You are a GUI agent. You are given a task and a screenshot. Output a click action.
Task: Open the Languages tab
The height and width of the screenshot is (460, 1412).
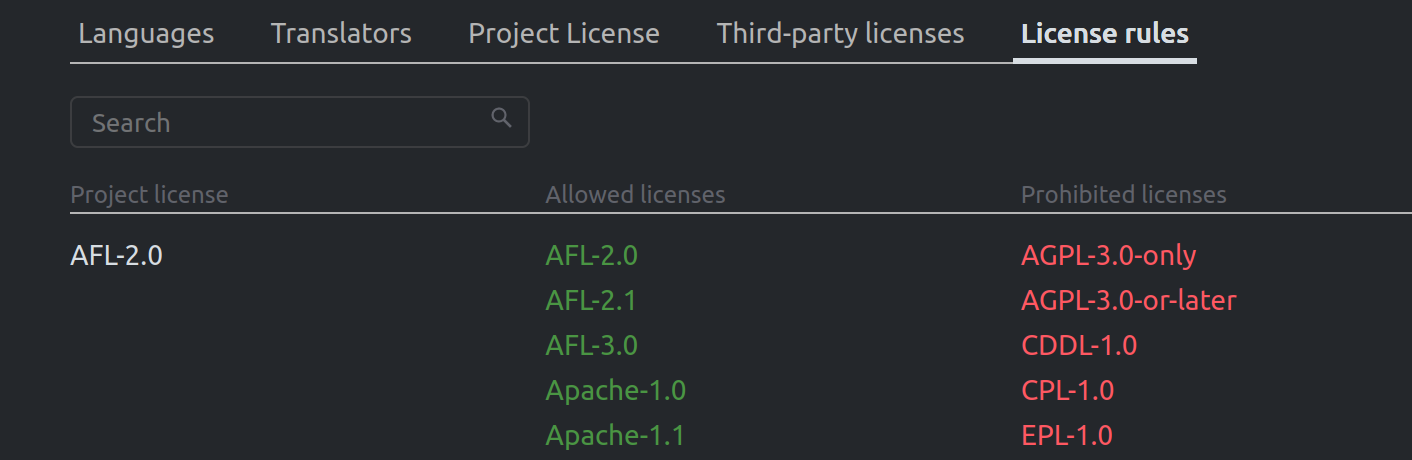pyautogui.click(x=146, y=34)
